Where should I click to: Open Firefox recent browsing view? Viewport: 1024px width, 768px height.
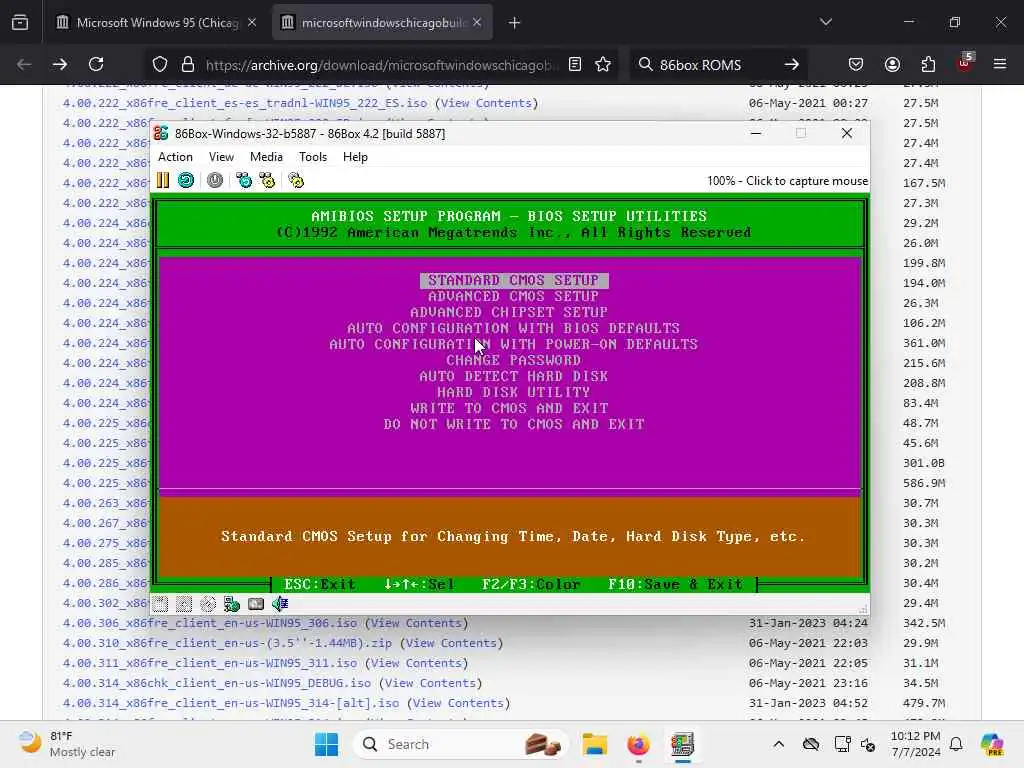(20, 23)
